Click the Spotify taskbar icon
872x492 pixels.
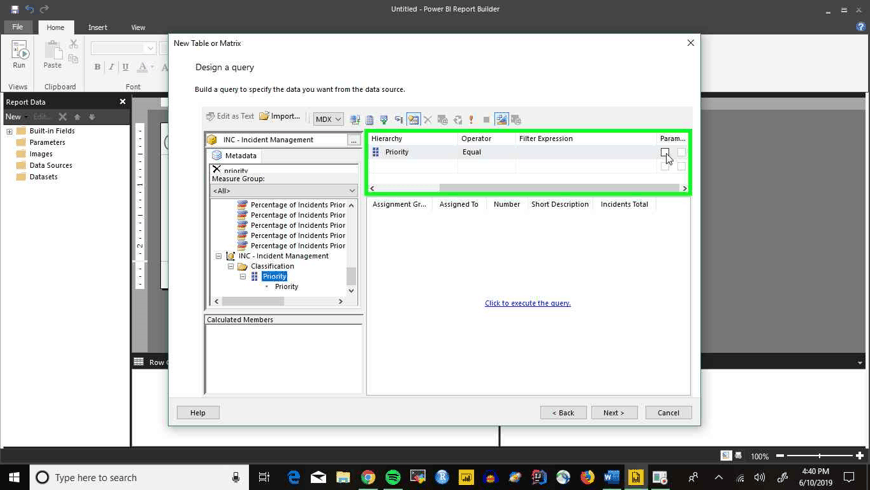[x=393, y=478]
